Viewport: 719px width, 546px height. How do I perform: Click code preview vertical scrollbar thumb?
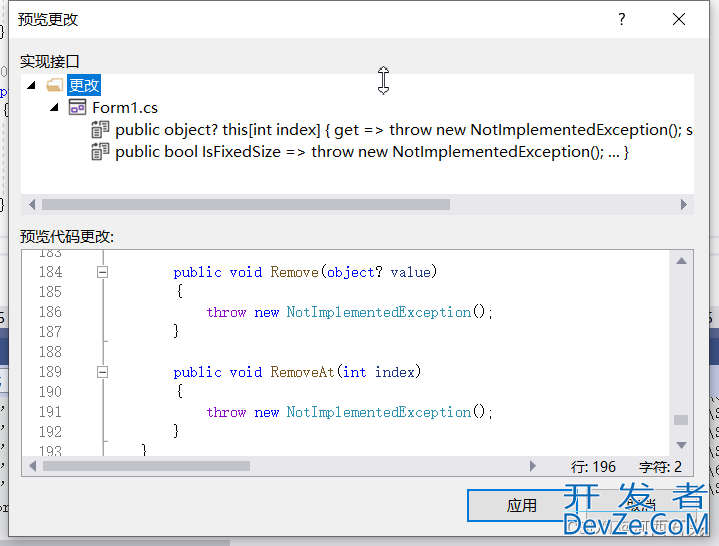click(x=681, y=420)
